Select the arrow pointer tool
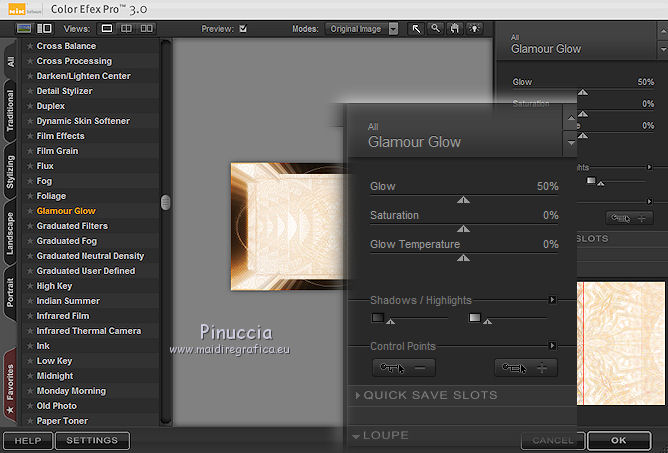Screen dimensions: 668x453 [416, 29]
